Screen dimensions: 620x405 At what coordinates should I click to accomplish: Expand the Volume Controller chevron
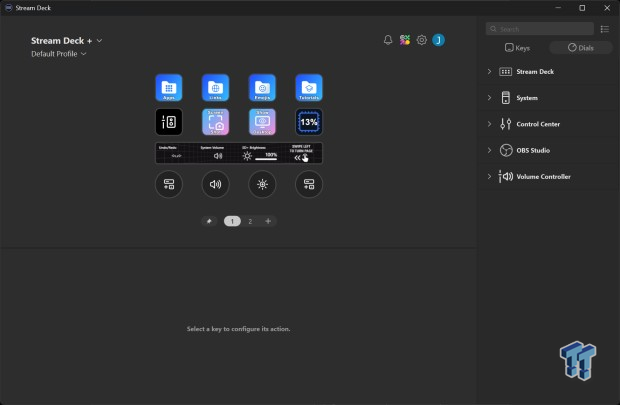pos(490,176)
